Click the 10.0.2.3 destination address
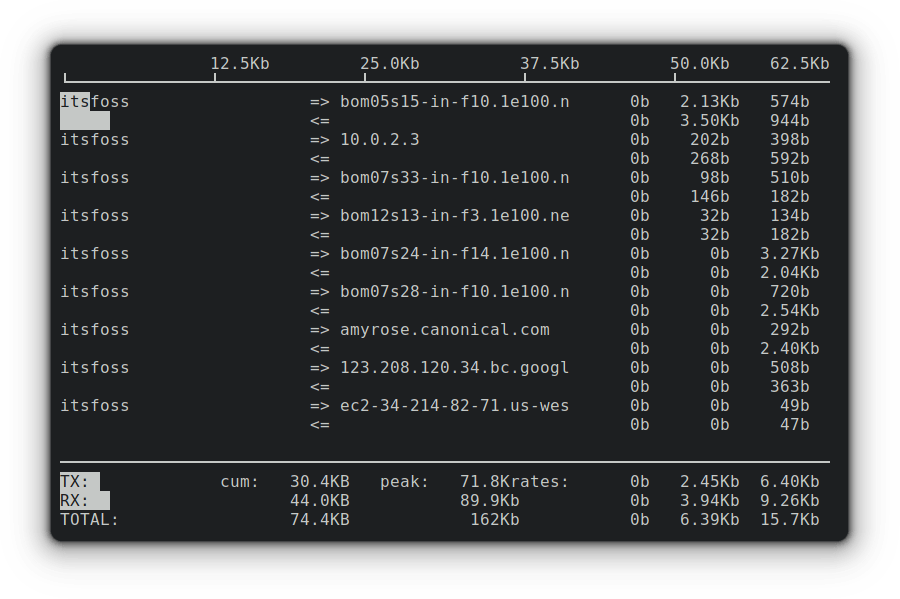Image resolution: width=900 pixels, height=599 pixels. click(379, 140)
